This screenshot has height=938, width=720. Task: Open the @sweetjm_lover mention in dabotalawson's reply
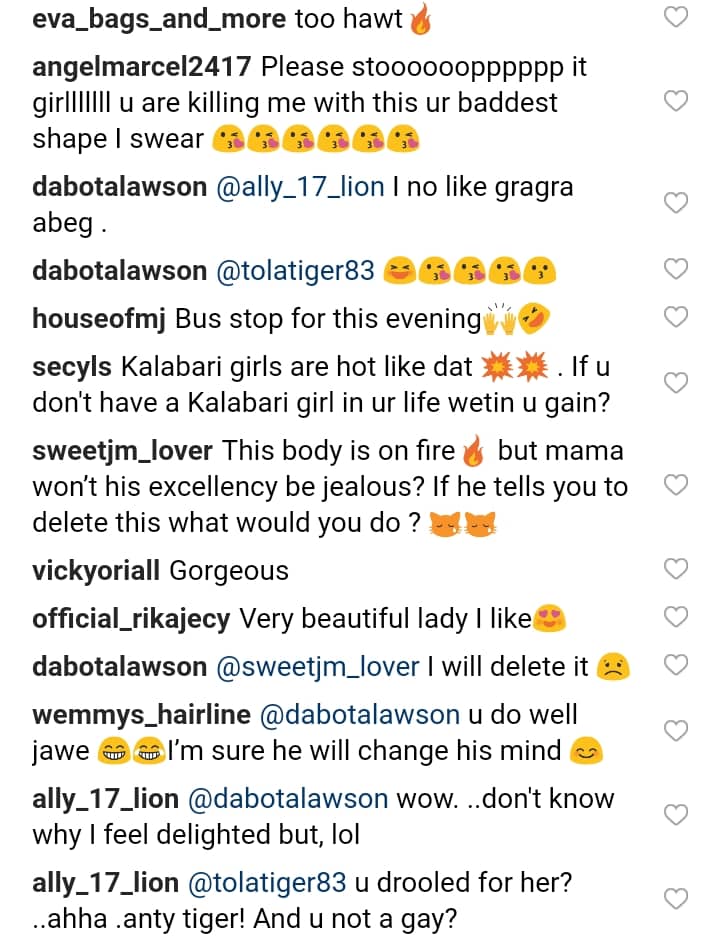(x=317, y=667)
